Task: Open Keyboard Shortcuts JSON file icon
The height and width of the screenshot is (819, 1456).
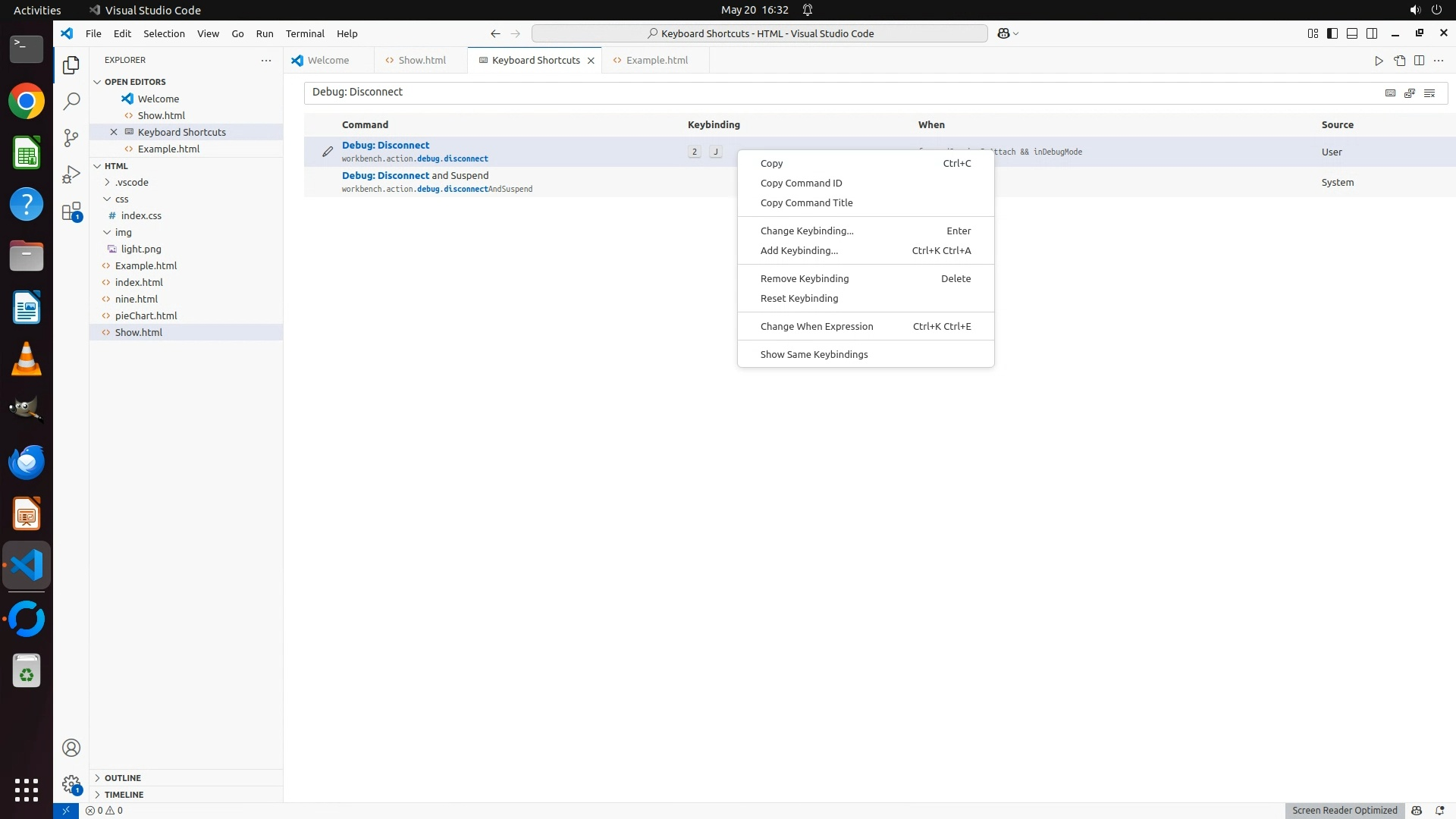Action: tap(1399, 61)
